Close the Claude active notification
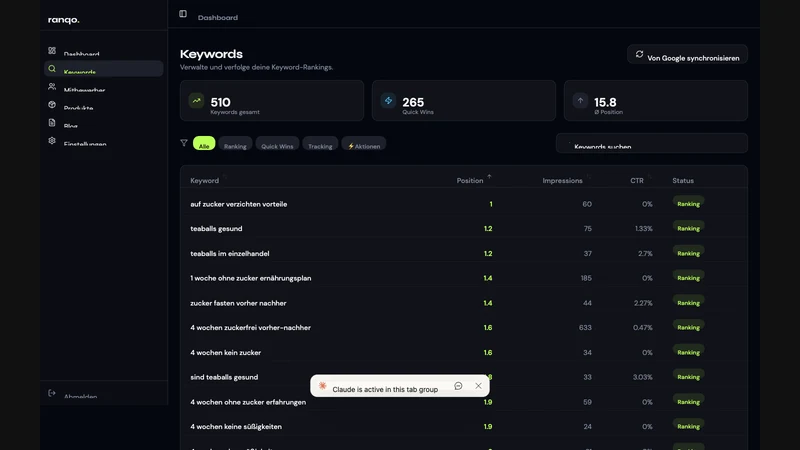This screenshot has height=450, width=800. click(x=478, y=386)
